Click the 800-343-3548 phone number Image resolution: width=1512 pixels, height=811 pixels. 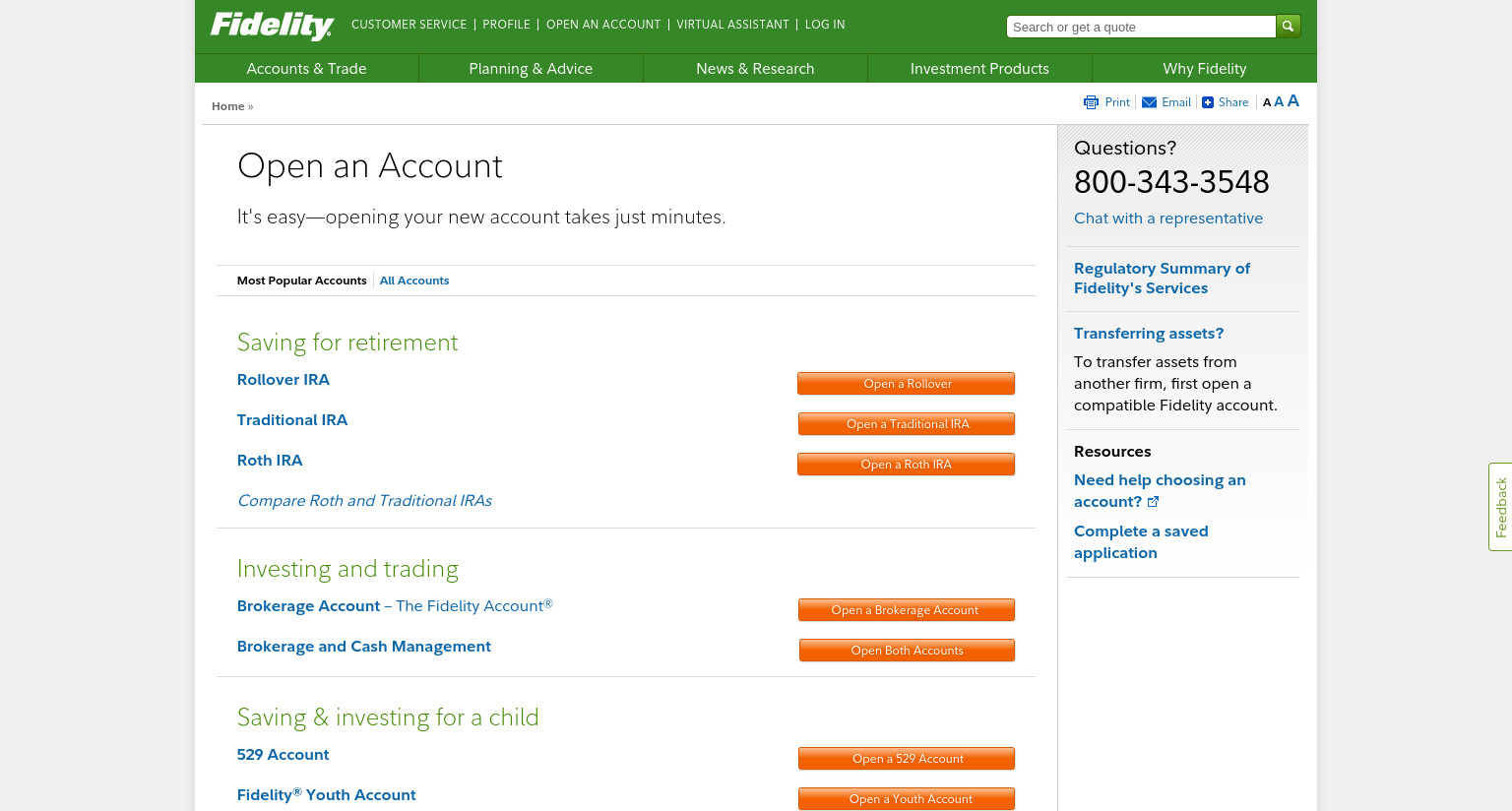[1171, 182]
